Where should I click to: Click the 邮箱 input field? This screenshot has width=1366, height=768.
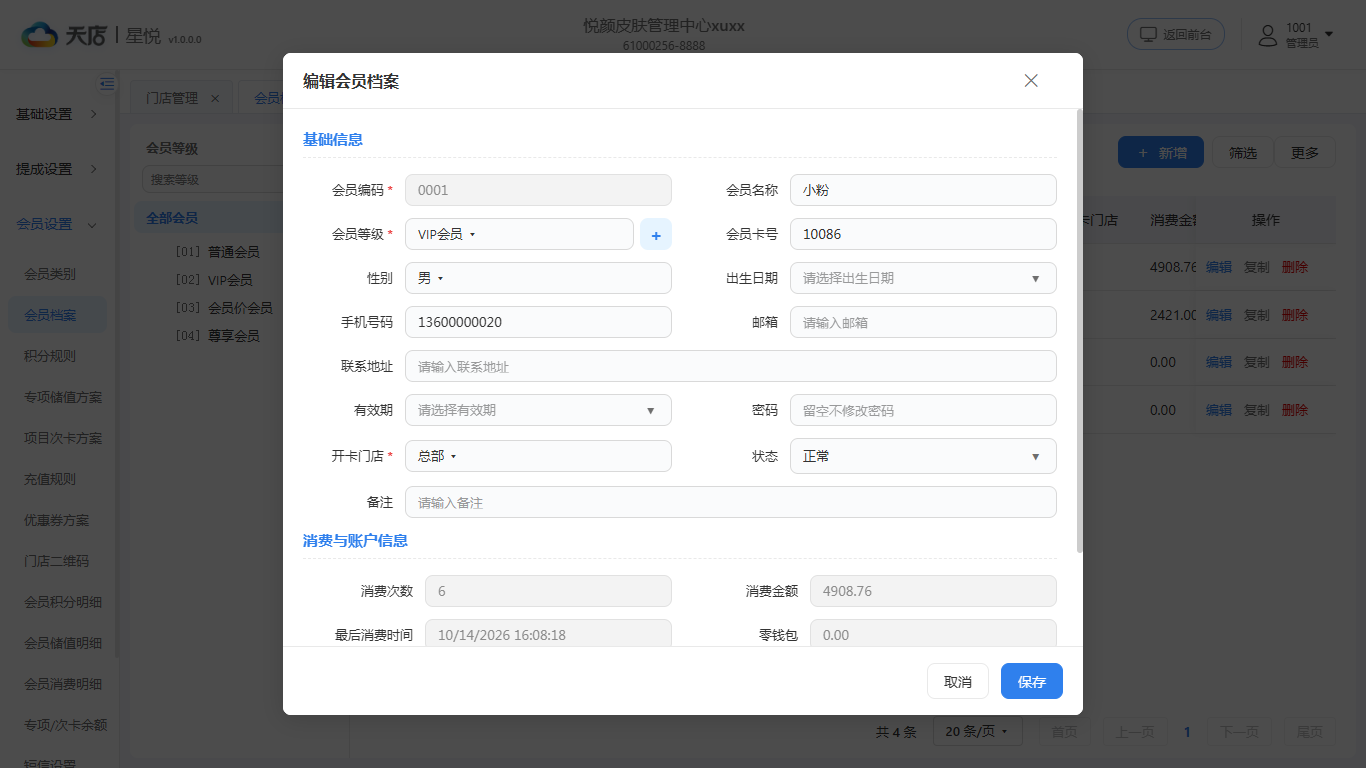923,322
